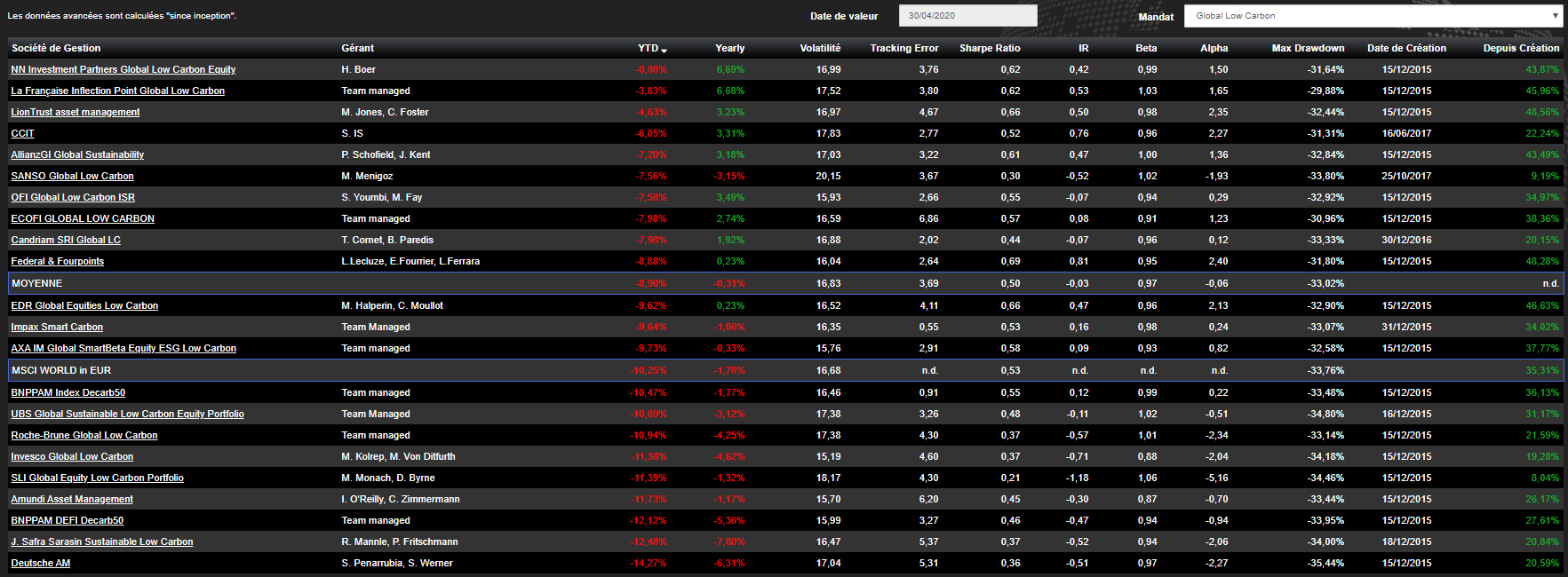Open LionTrust asset management link
Viewport: 1568px width, 577px height.
[x=76, y=112]
